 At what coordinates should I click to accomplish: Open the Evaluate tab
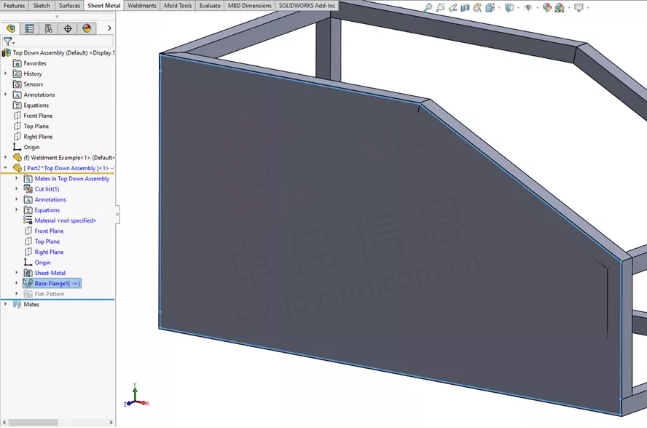pyautogui.click(x=210, y=5)
